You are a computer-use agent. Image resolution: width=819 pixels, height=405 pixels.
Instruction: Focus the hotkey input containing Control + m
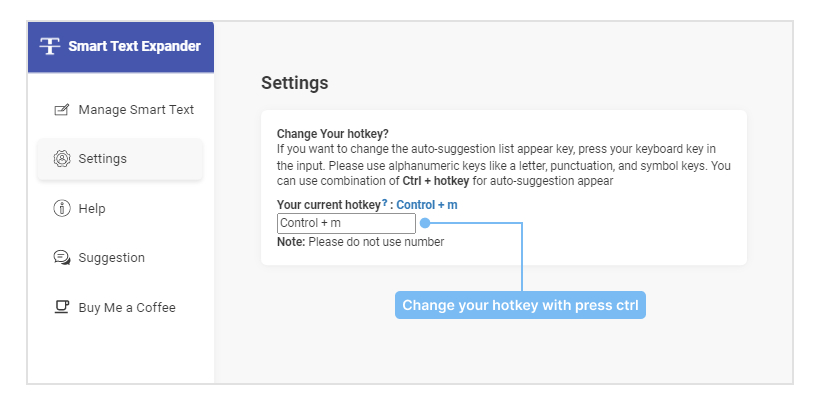(x=346, y=223)
